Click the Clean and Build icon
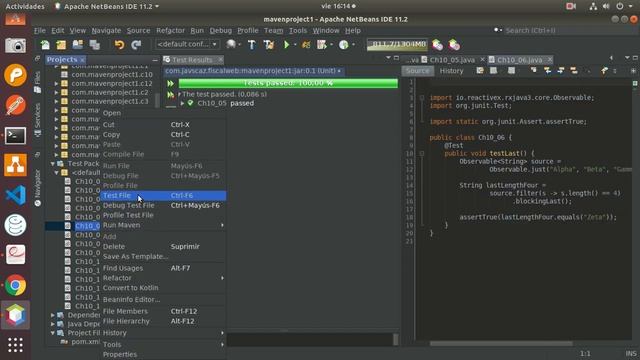 [269, 44]
